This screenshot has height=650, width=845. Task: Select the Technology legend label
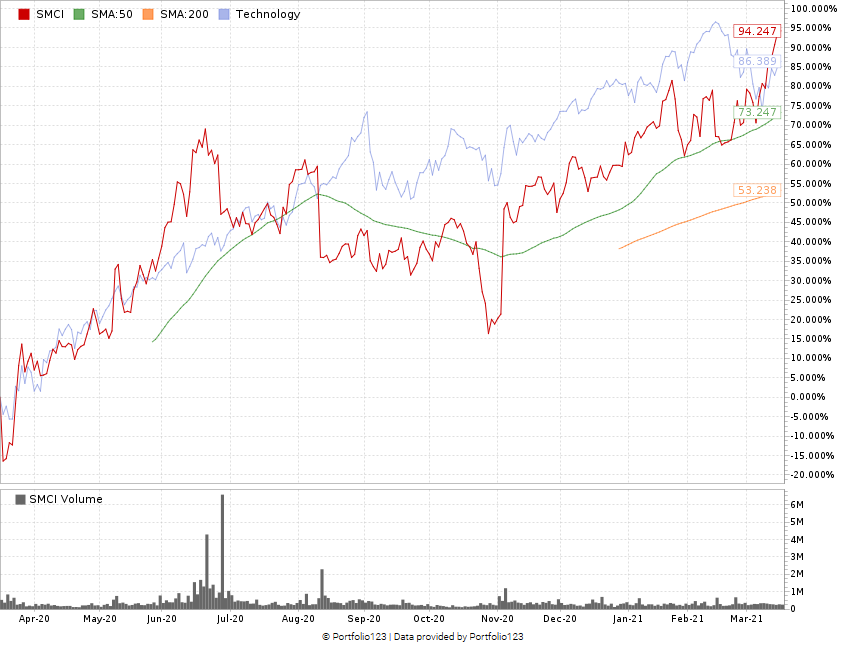pyautogui.click(x=268, y=15)
